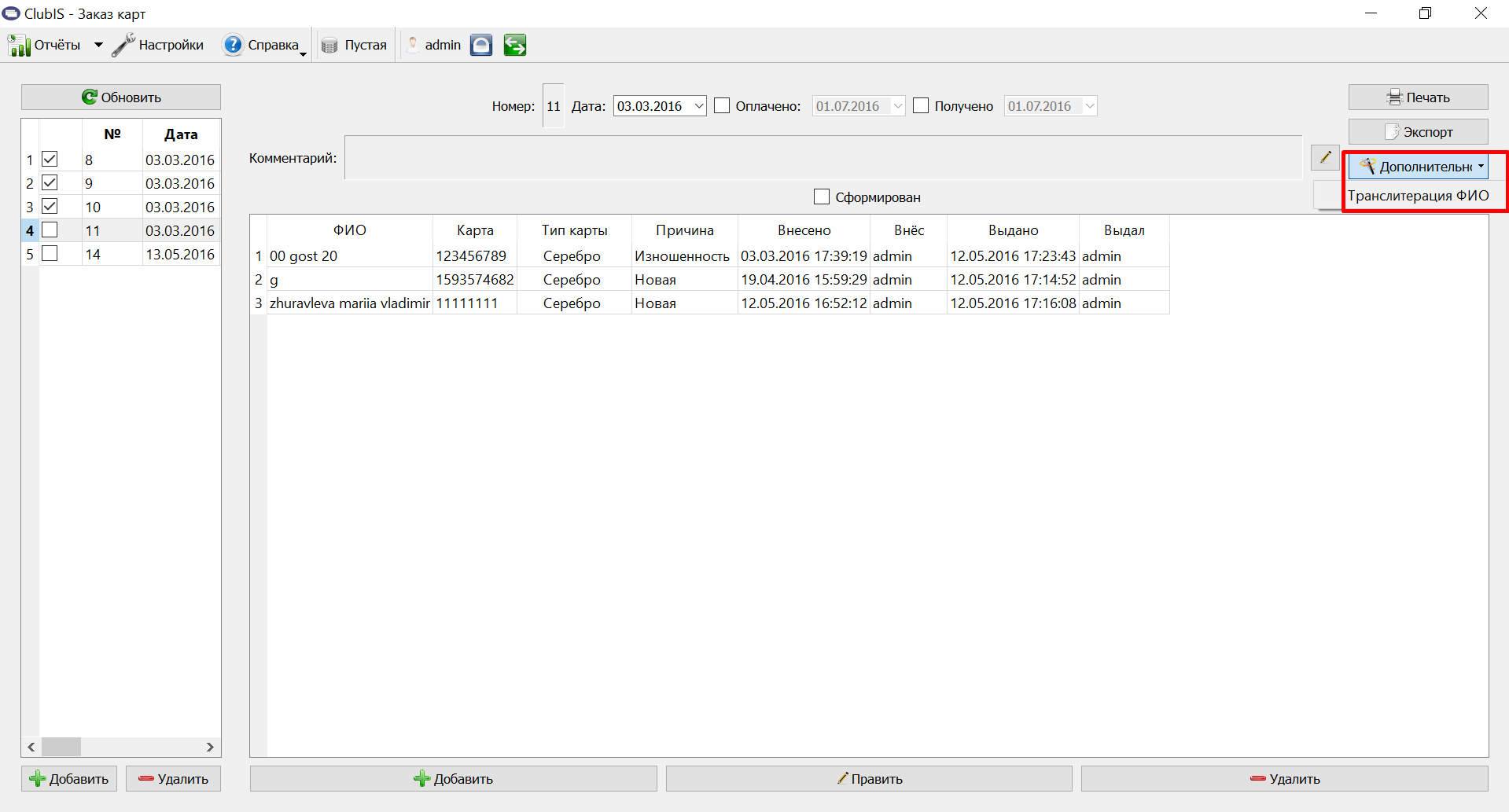Screen dimensions: 1509x812
Task: Click card number 11111111 cell
Action: [x=475, y=303]
